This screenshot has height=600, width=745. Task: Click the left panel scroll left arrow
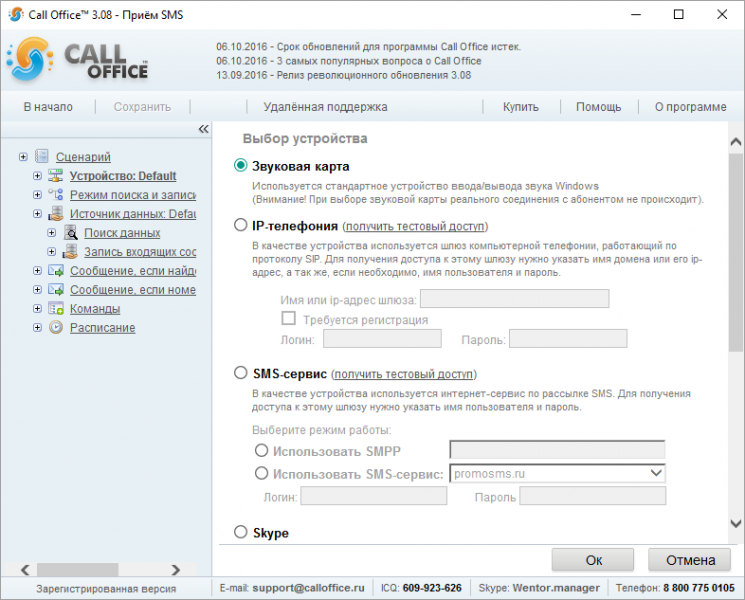pyautogui.click(x=26, y=569)
